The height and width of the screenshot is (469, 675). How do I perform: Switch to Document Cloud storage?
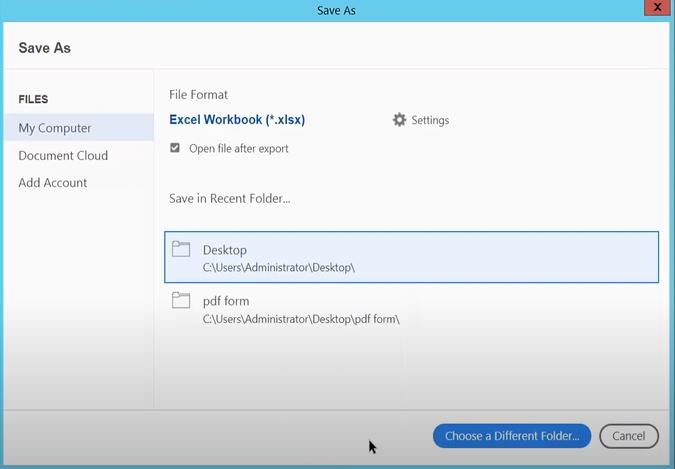click(x=63, y=155)
